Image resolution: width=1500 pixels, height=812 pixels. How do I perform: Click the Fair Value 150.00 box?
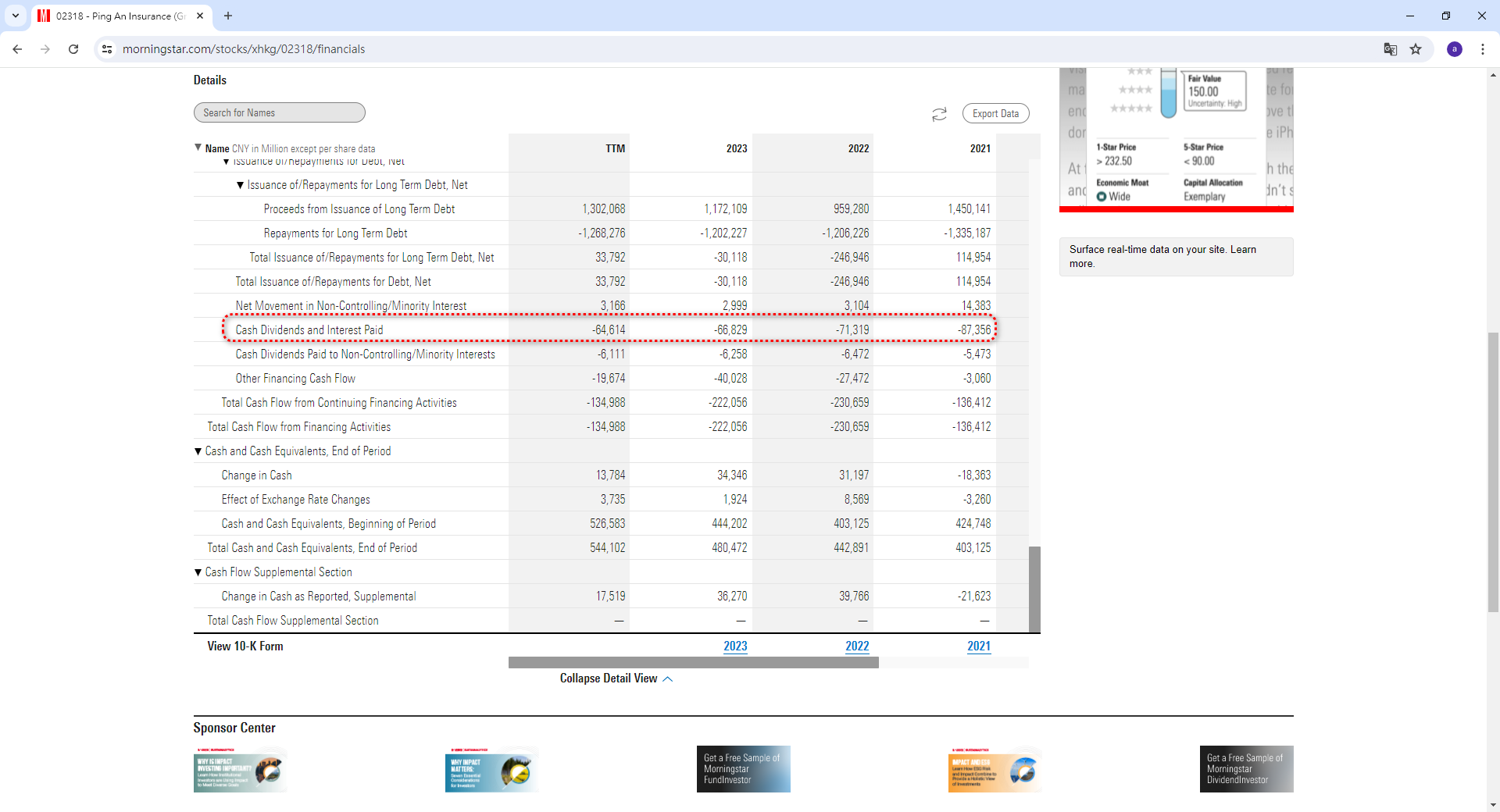pos(1214,91)
